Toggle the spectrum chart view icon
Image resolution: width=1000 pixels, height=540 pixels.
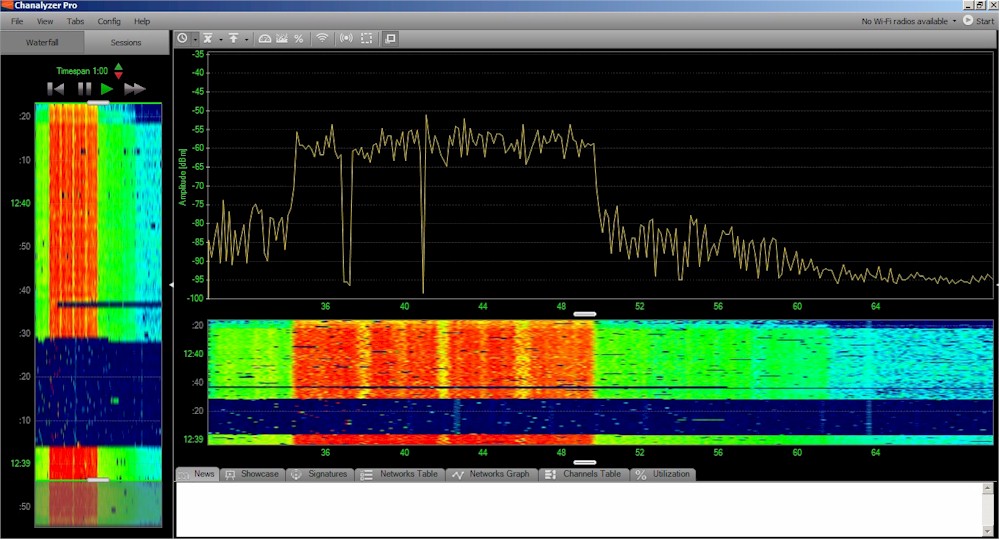pyautogui.click(x=282, y=38)
